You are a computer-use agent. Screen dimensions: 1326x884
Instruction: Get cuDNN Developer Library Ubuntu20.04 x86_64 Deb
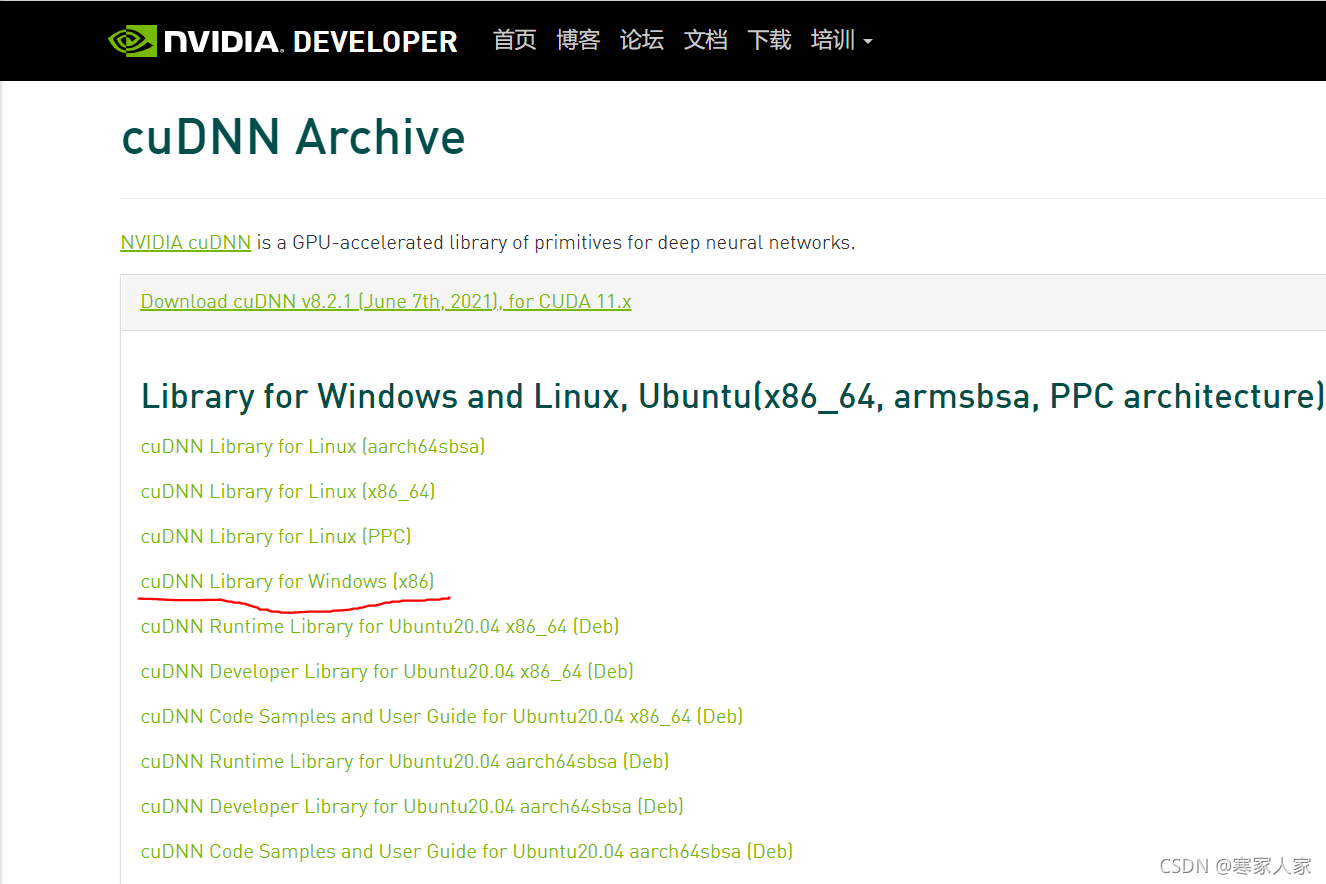point(387,671)
